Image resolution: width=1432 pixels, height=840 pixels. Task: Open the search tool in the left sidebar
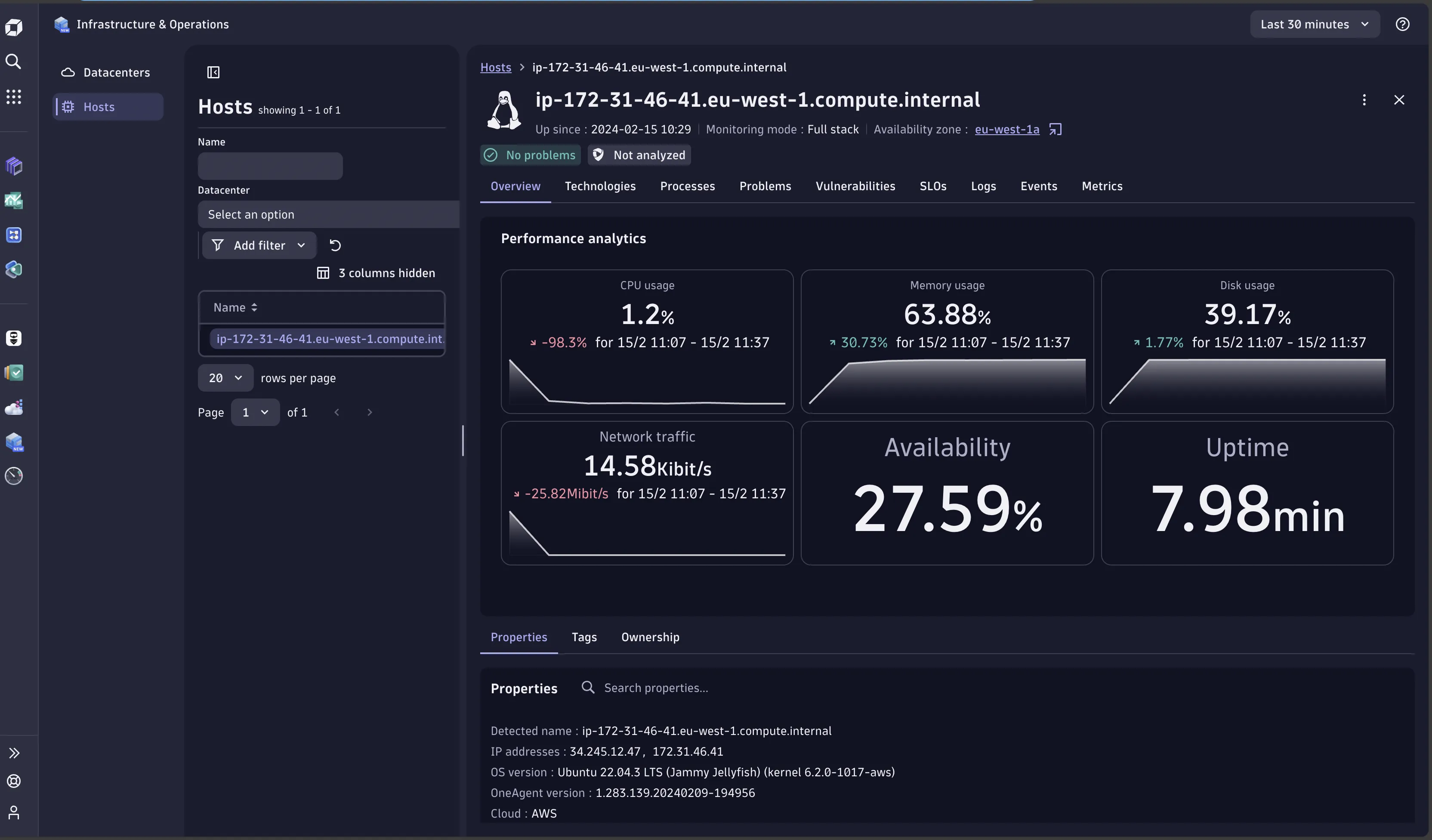pos(14,62)
